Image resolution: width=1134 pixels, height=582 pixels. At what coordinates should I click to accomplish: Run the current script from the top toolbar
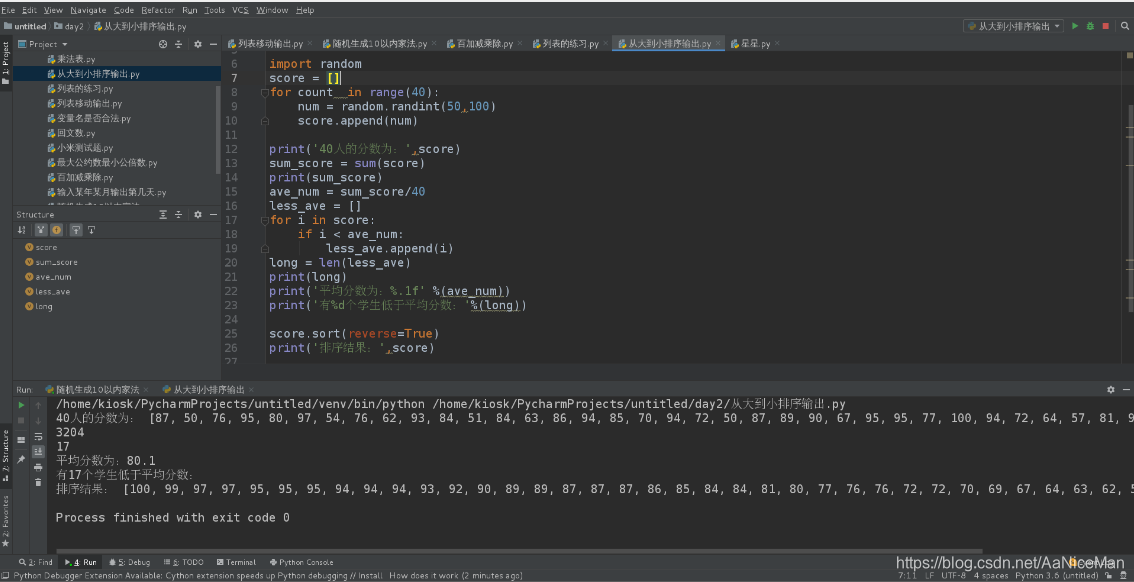click(x=1075, y=26)
